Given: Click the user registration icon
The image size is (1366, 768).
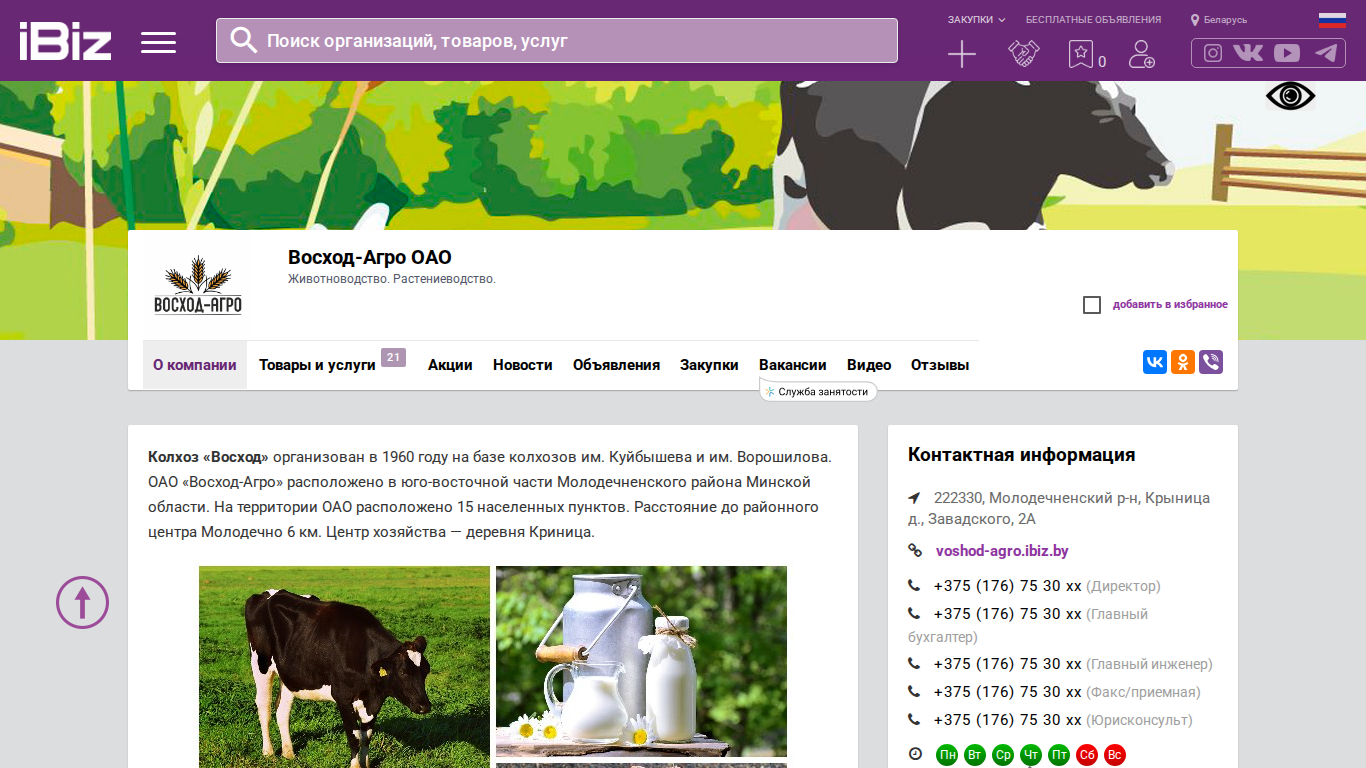Looking at the screenshot, I should (1141, 54).
